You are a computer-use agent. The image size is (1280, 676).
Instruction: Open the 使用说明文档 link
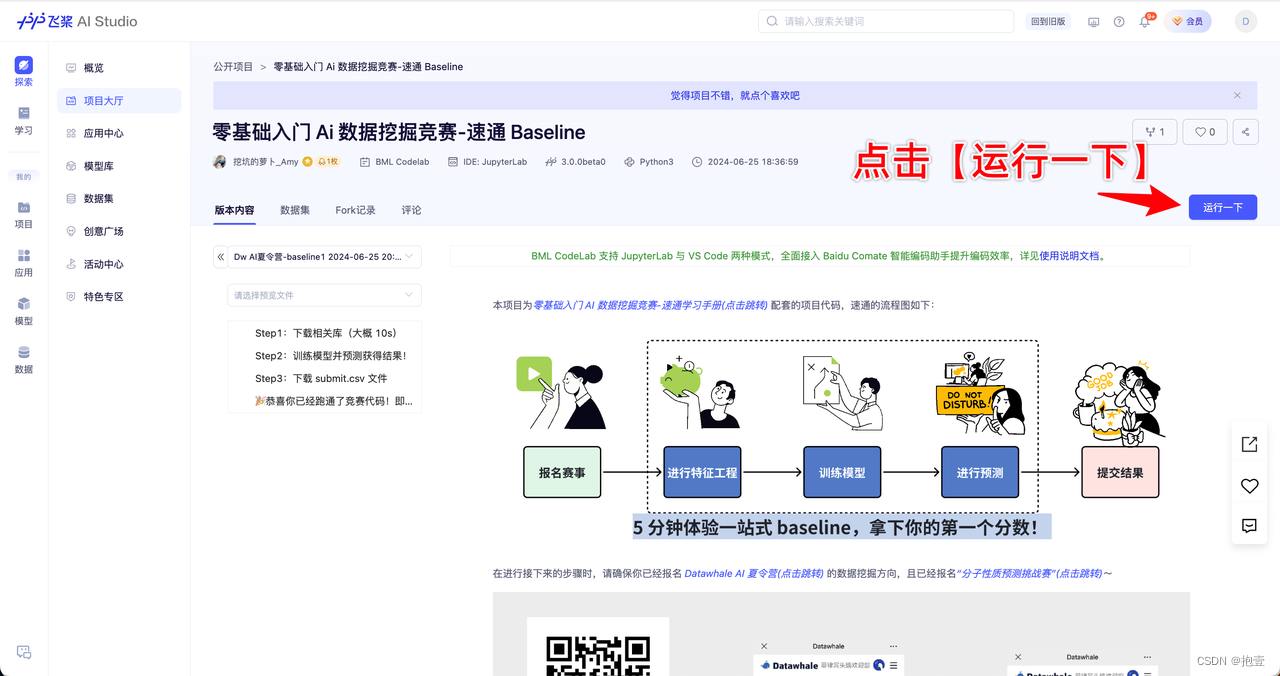tap(1070, 256)
